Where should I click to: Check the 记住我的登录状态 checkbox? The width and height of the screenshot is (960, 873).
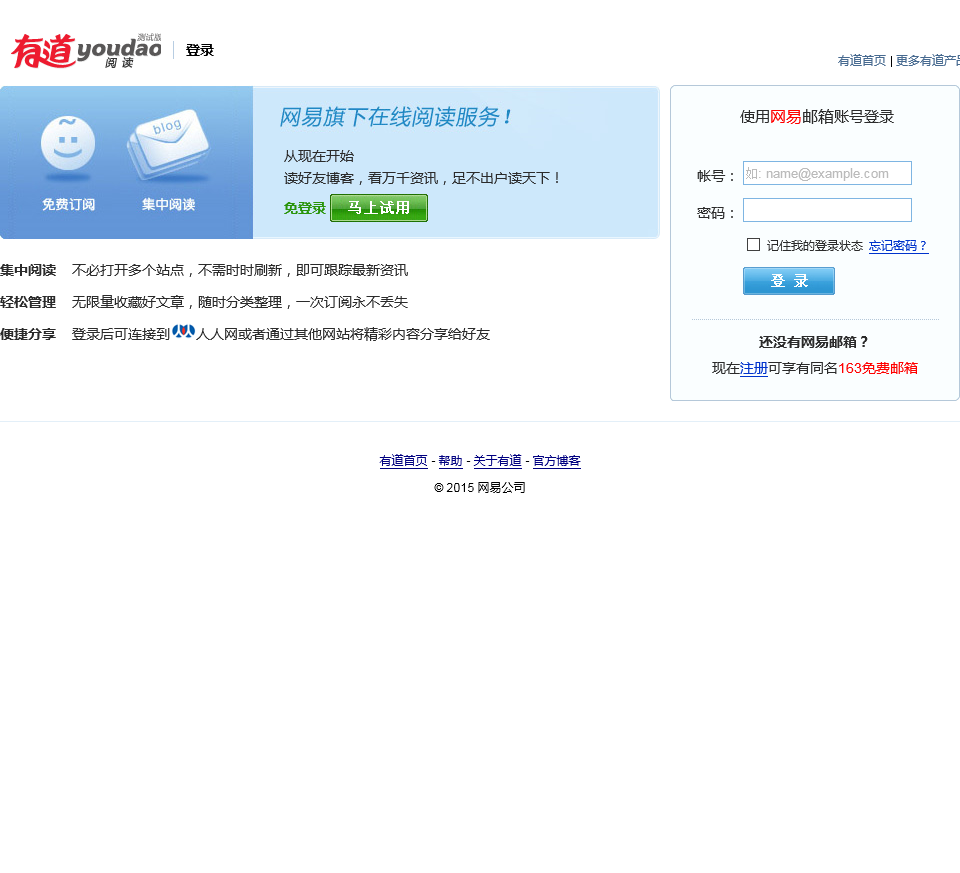pos(753,245)
